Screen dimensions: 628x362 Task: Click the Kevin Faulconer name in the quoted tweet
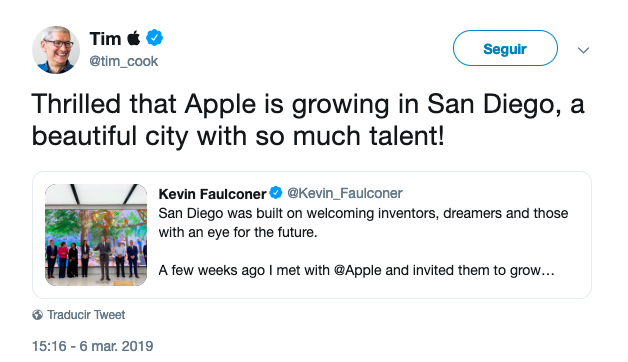pyautogui.click(x=212, y=194)
